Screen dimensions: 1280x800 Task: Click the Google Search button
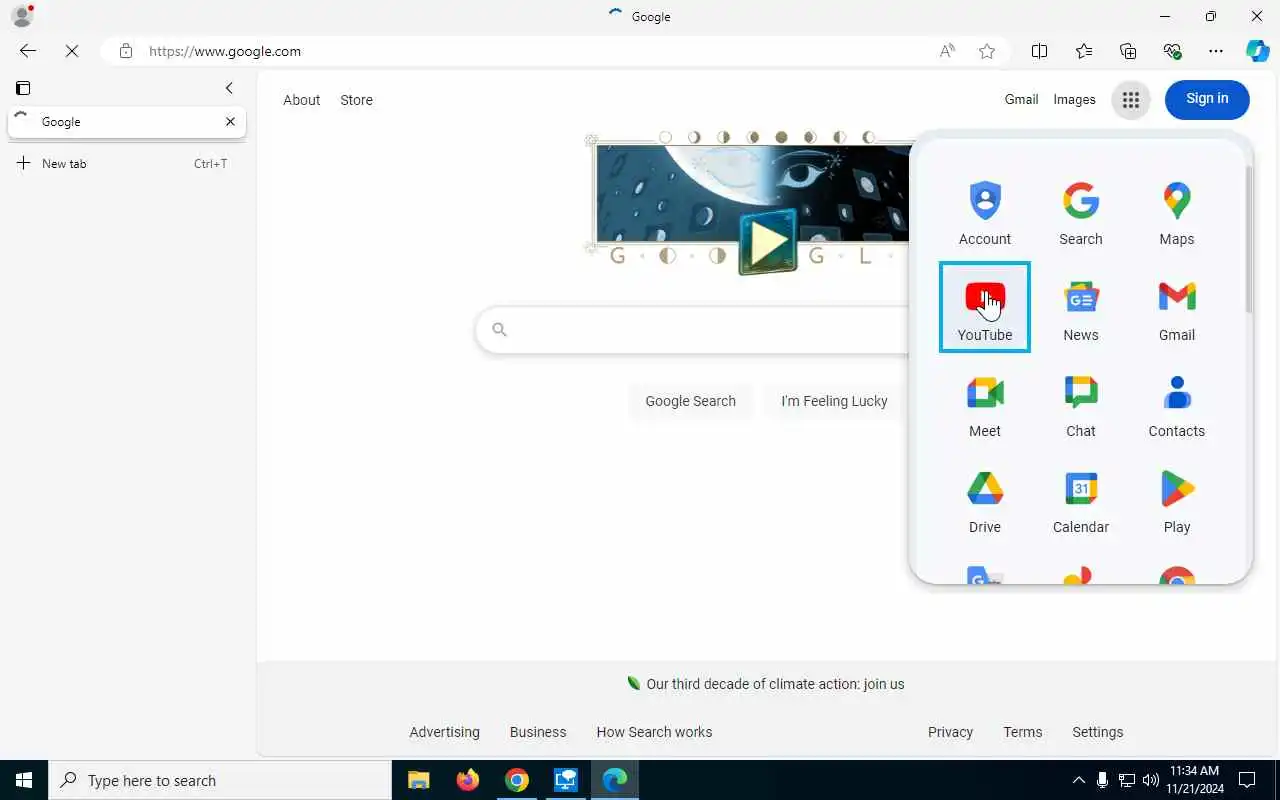[x=690, y=401]
